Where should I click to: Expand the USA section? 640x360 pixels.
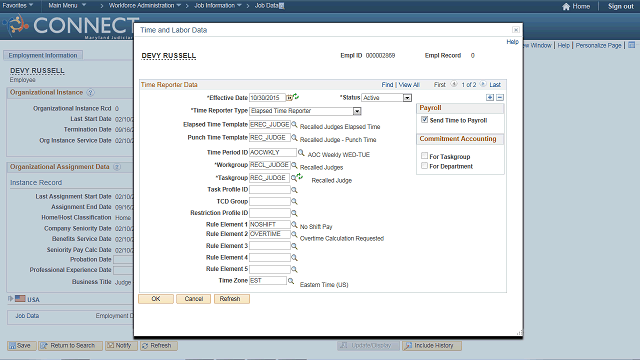point(11,299)
